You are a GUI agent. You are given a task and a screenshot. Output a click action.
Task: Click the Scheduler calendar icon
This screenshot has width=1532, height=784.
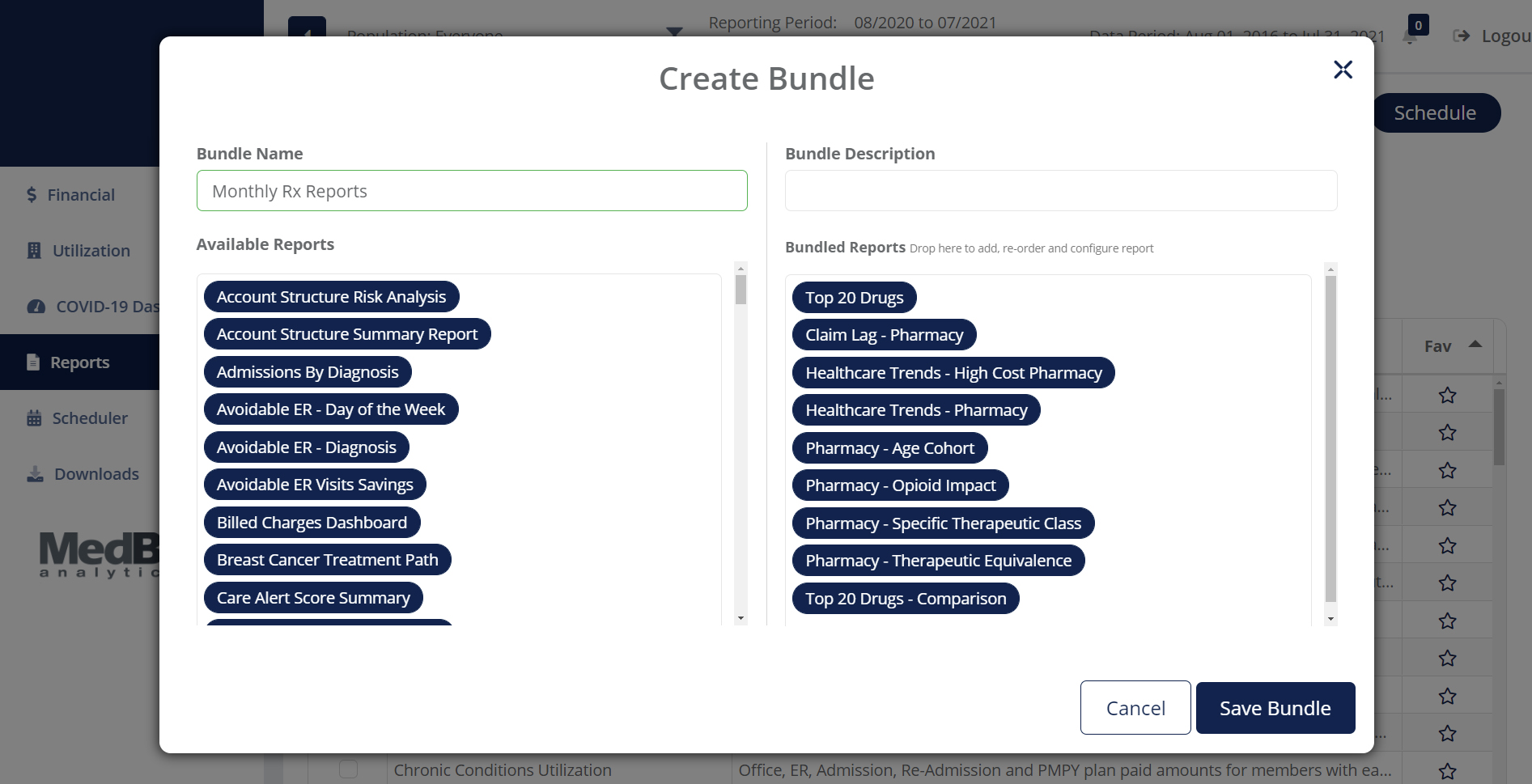click(x=34, y=418)
